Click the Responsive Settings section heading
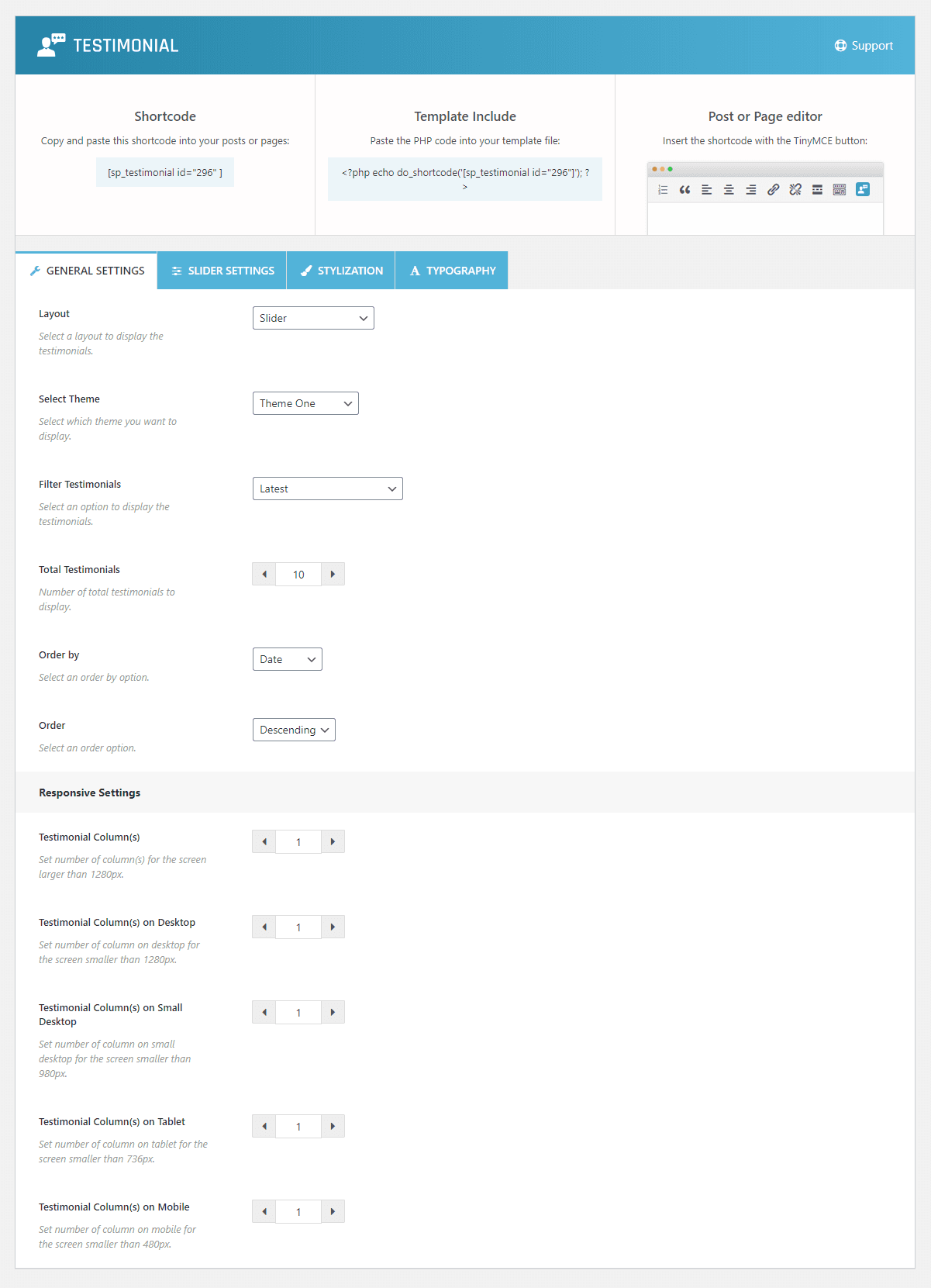This screenshot has width=931, height=1288. pos(90,792)
